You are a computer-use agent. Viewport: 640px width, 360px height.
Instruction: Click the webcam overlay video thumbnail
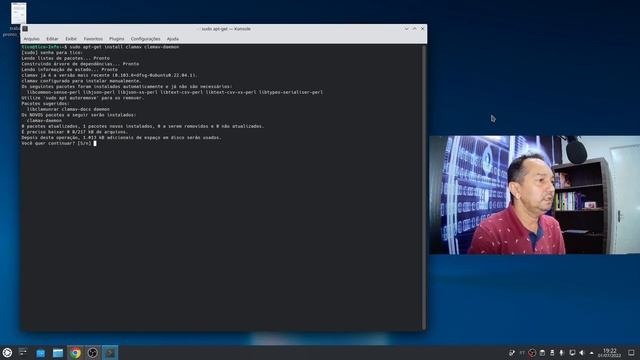coord(534,195)
